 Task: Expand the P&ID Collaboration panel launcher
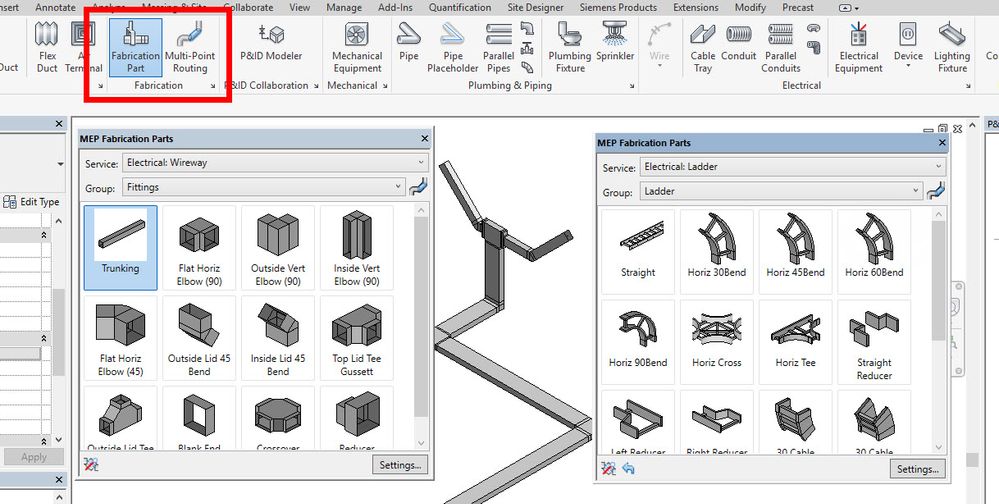tap(316, 86)
